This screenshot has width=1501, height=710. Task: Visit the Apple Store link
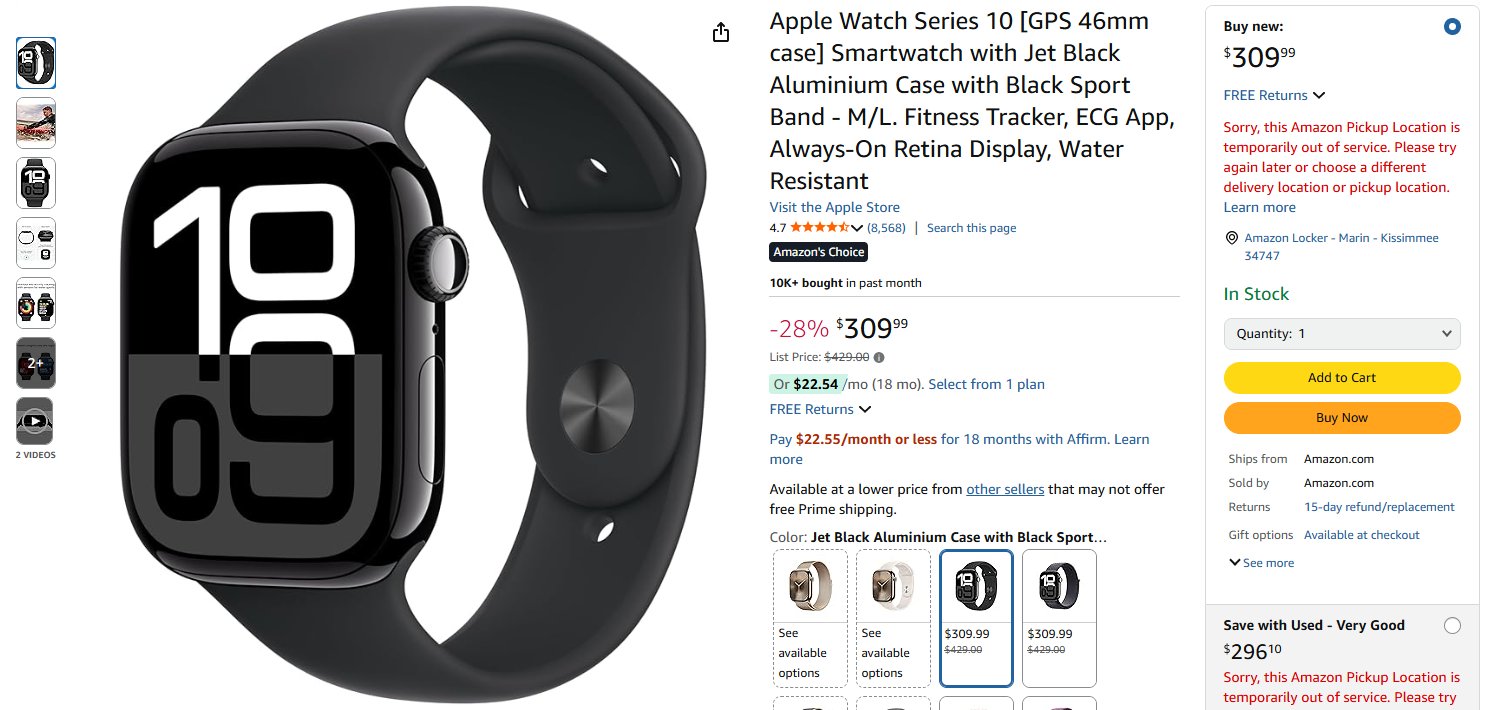click(x=834, y=208)
